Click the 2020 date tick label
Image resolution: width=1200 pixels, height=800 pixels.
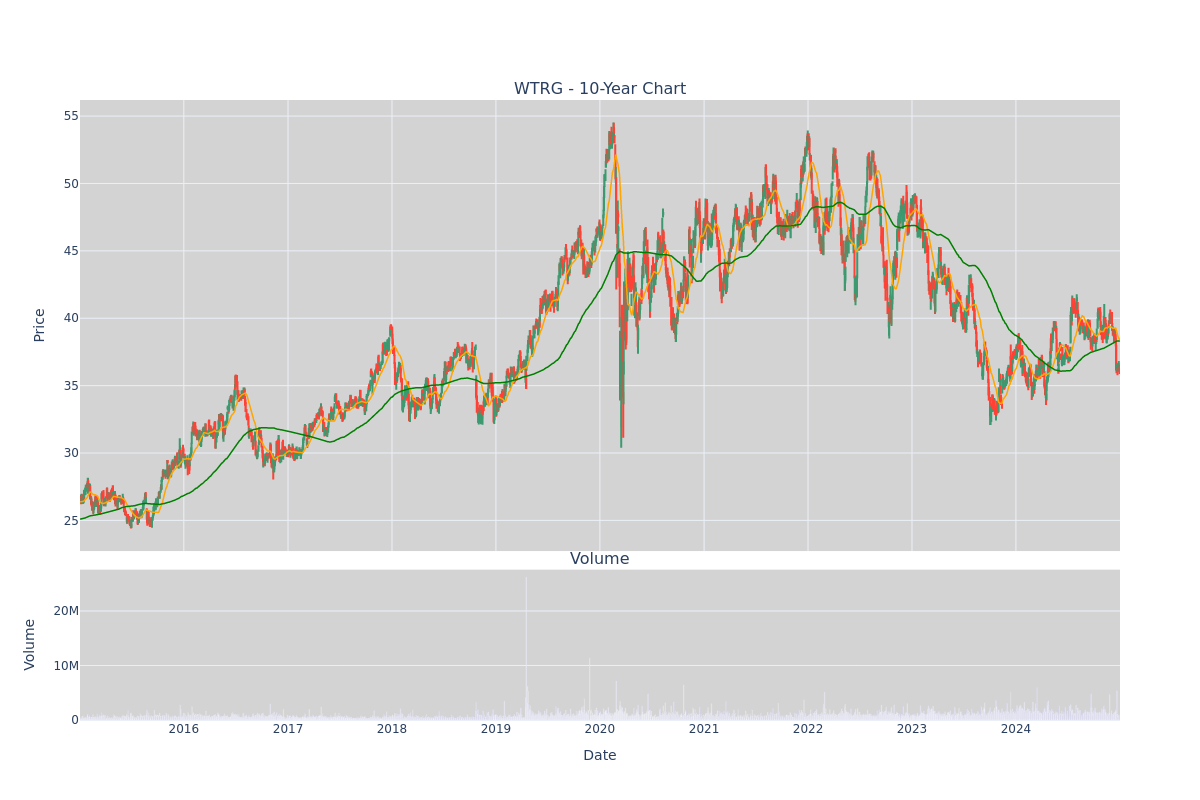click(x=600, y=729)
